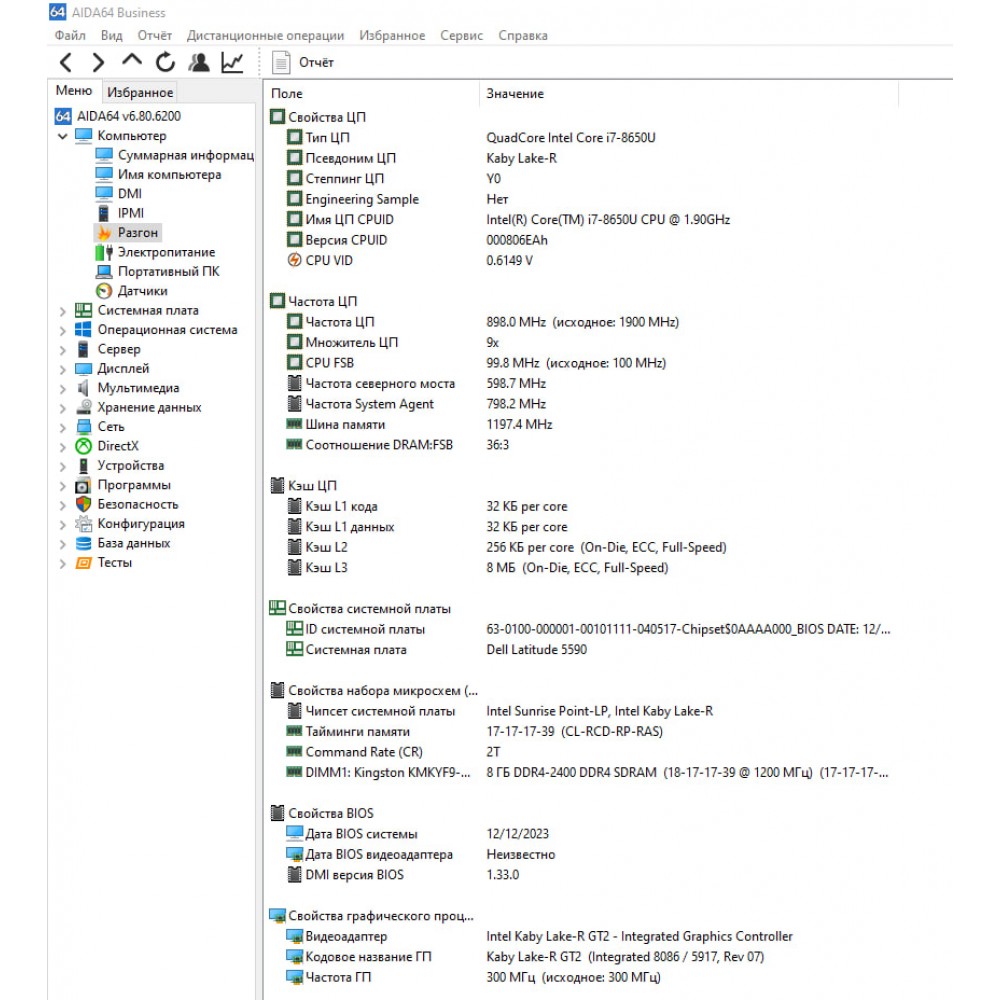This screenshot has width=1000, height=1000.
Task: Click the server tower icon for Сервер
Action: (x=84, y=349)
